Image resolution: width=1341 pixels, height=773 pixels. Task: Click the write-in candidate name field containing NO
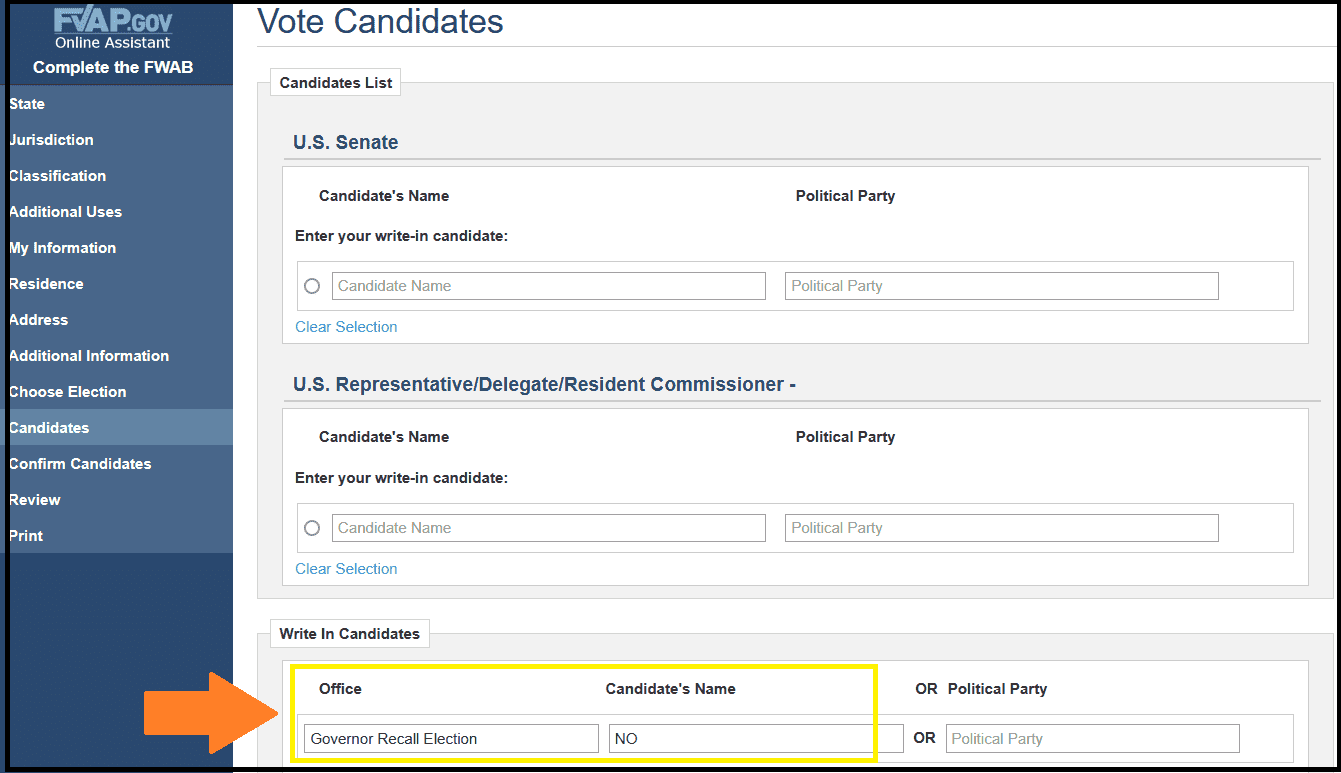756,739
